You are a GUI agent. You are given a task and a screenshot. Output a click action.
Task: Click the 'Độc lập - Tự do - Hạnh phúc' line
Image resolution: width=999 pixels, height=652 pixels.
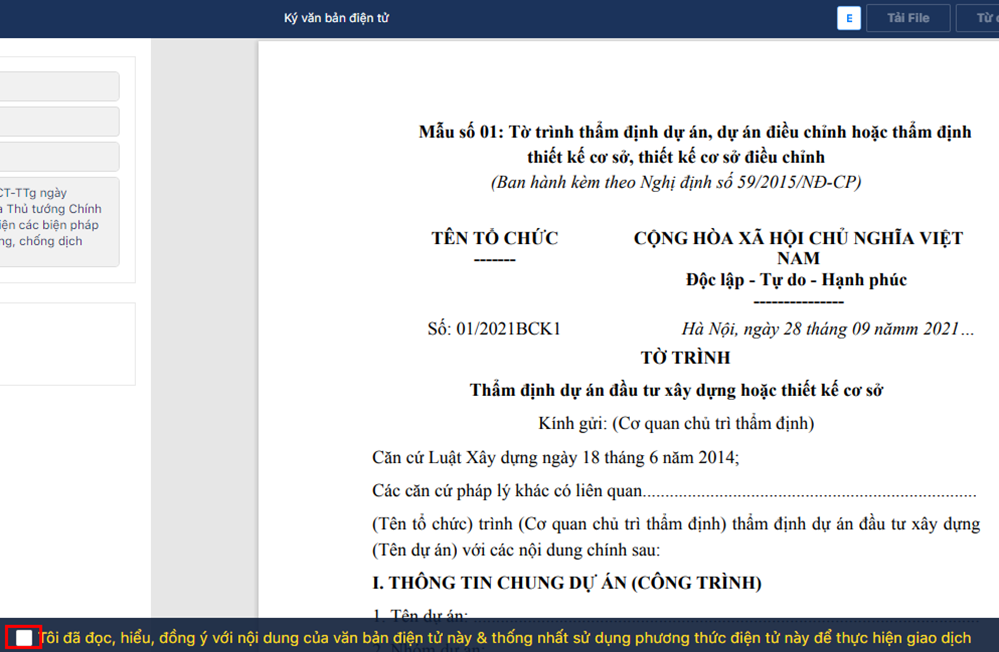[796, 280]
